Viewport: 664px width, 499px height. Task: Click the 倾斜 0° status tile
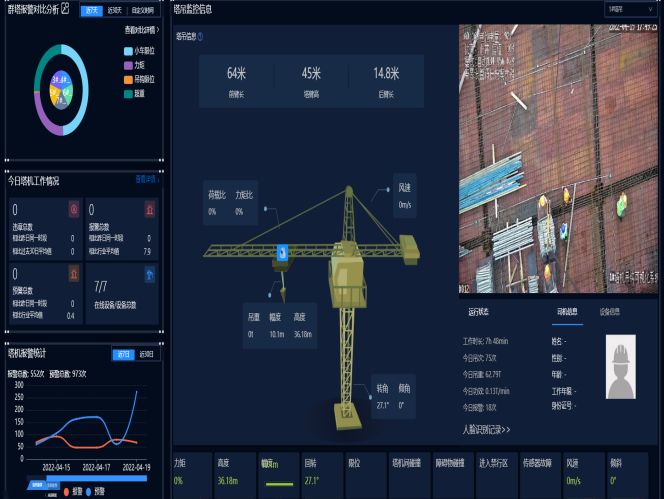pos(628,474)
